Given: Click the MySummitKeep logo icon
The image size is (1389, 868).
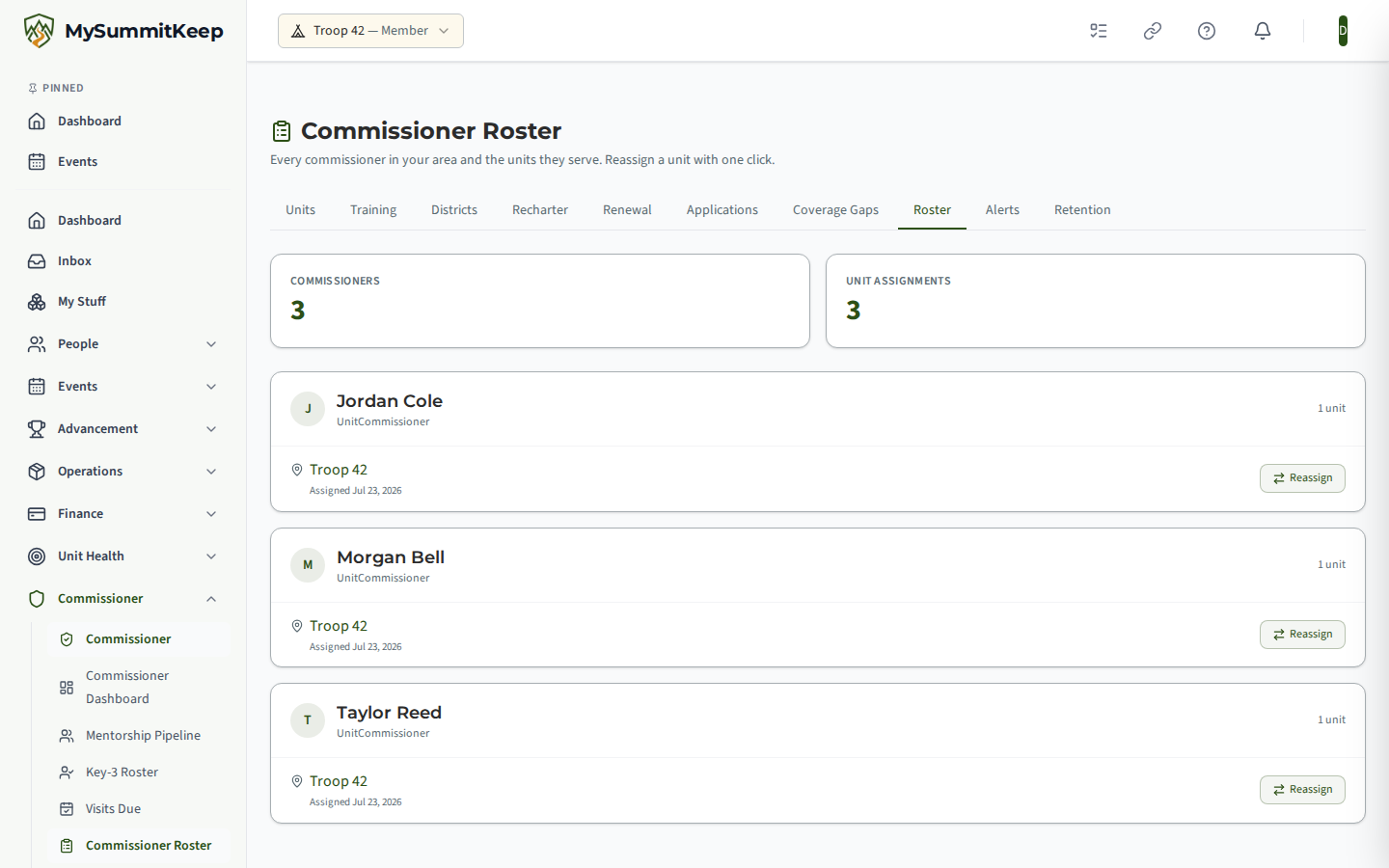Looking at the screenshot, I should (x=39, y=31).
